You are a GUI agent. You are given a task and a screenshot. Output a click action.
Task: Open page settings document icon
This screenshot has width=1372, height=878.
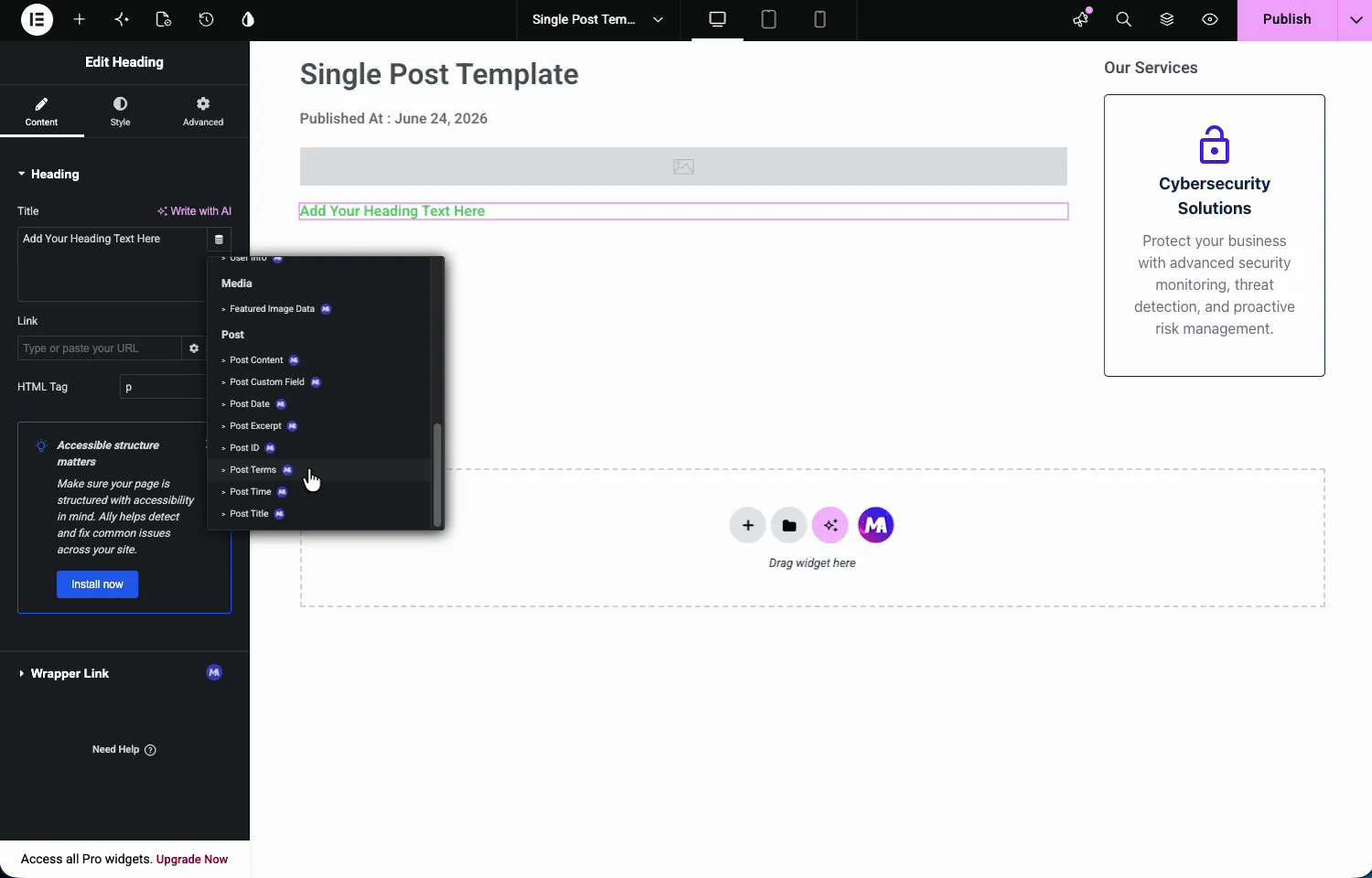click(164, 19)
